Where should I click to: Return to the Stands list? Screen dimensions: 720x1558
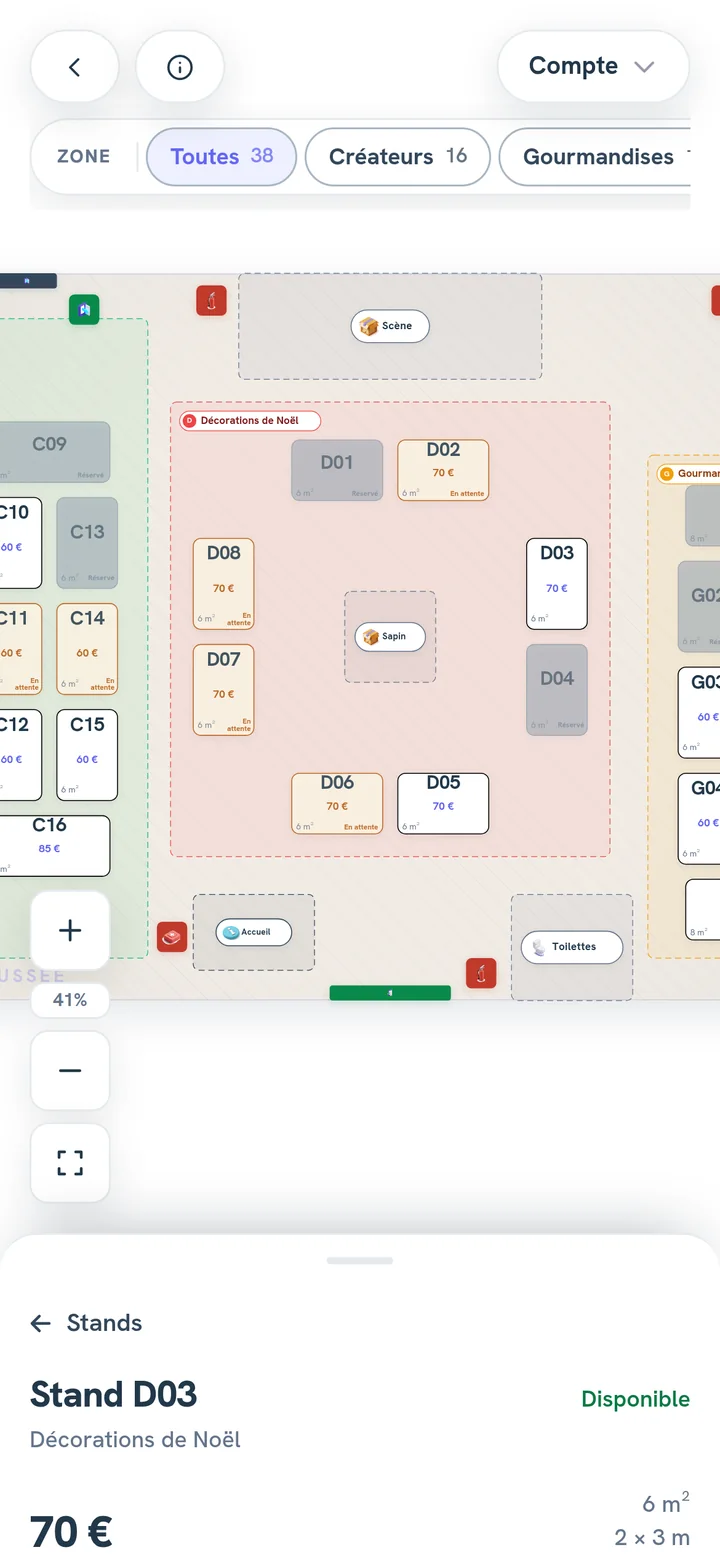[86, 1323]
